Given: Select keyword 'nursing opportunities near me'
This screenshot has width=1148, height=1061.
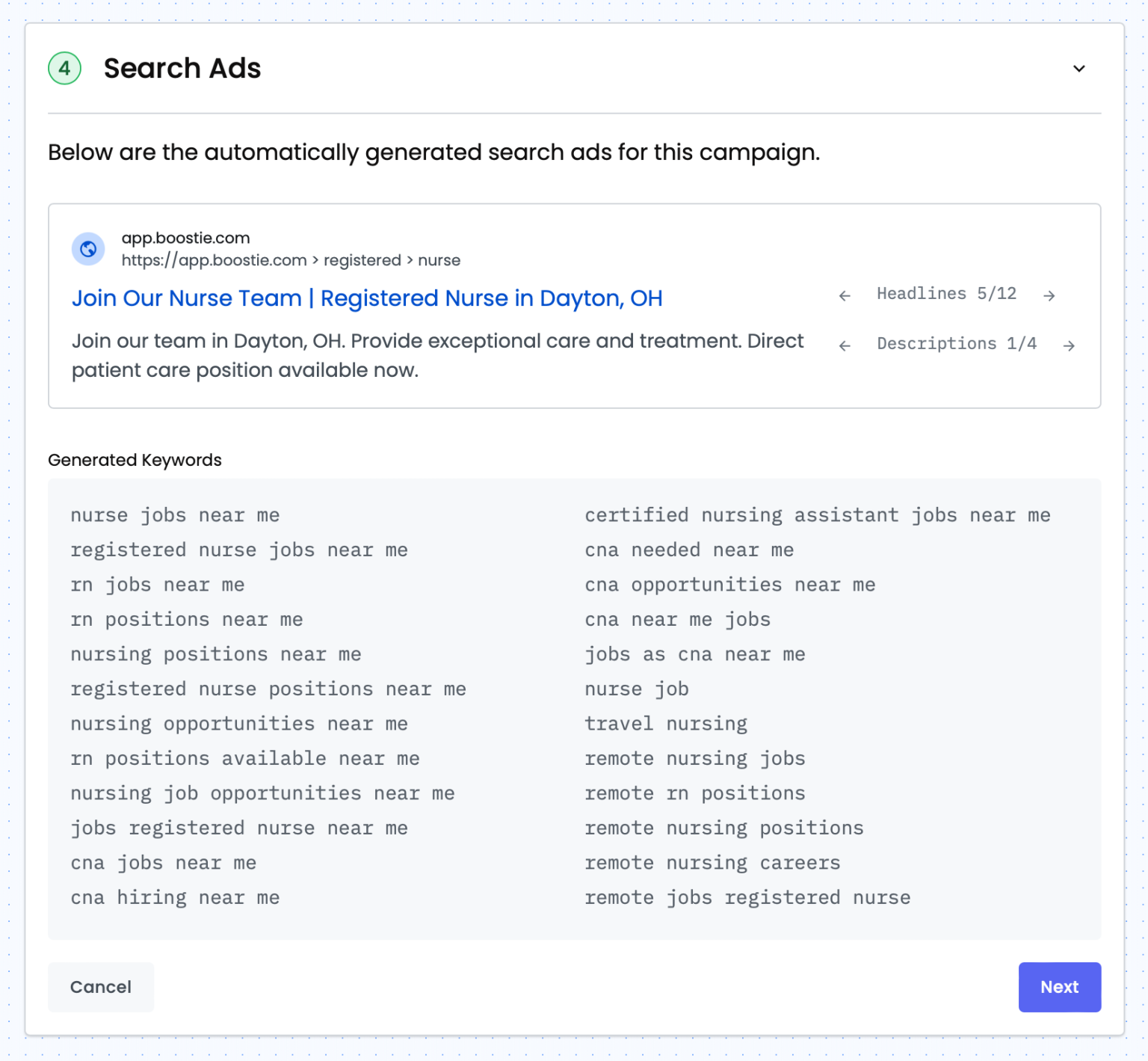Looking at the screenshot, I should point(239,724).
